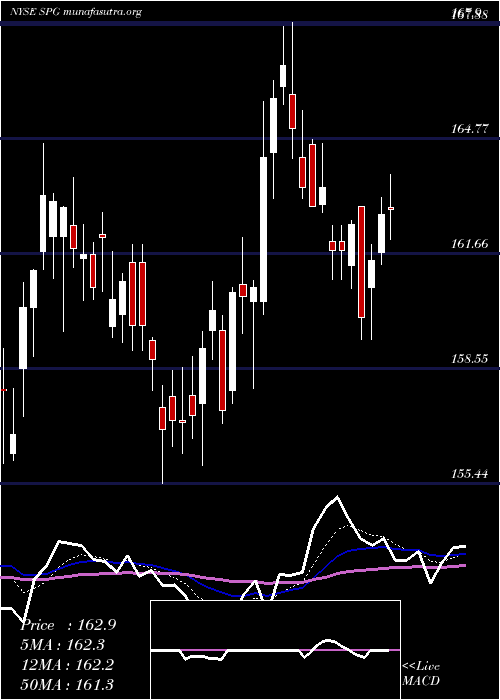Click the 'Price : 162.9' readout

click(69, 625)
